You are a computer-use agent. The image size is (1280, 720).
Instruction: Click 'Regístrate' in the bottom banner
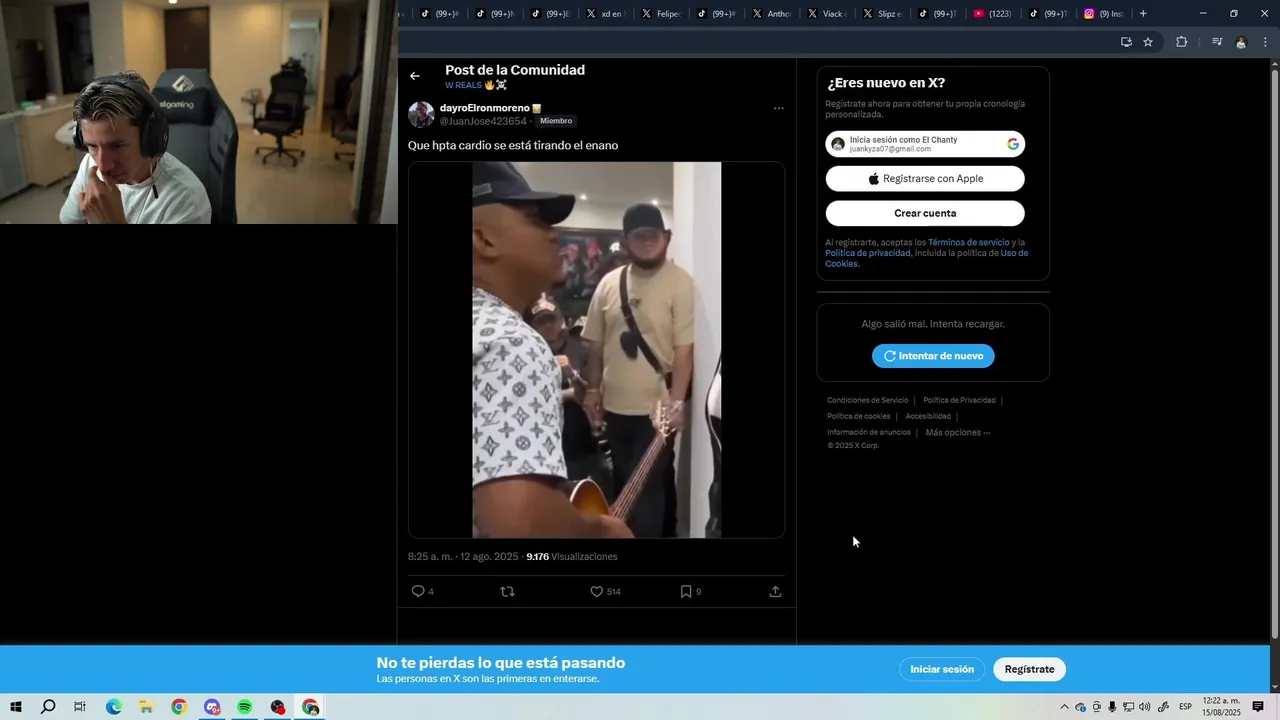[x=1029, y=669]
